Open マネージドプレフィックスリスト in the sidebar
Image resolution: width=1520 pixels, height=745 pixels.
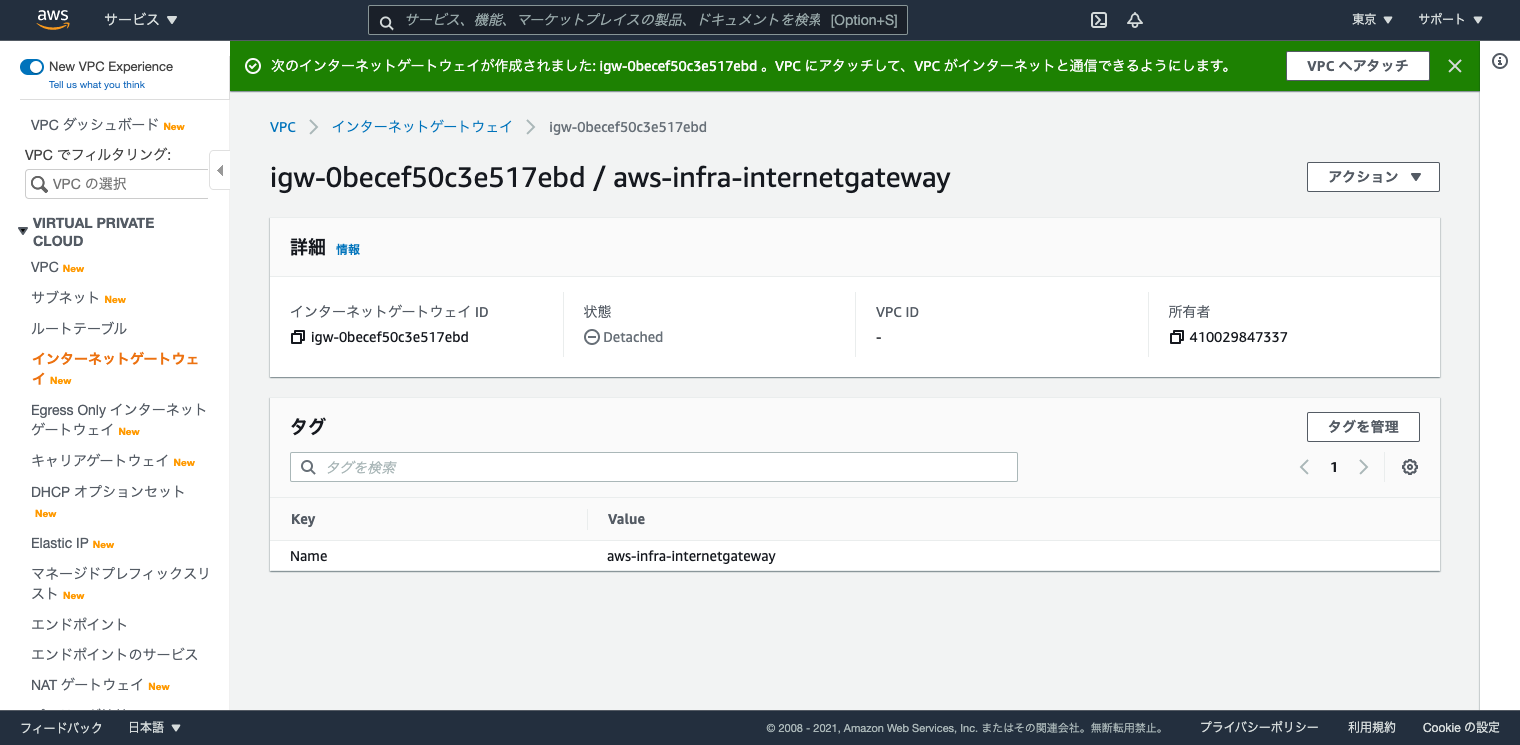(x=121, y=584)
